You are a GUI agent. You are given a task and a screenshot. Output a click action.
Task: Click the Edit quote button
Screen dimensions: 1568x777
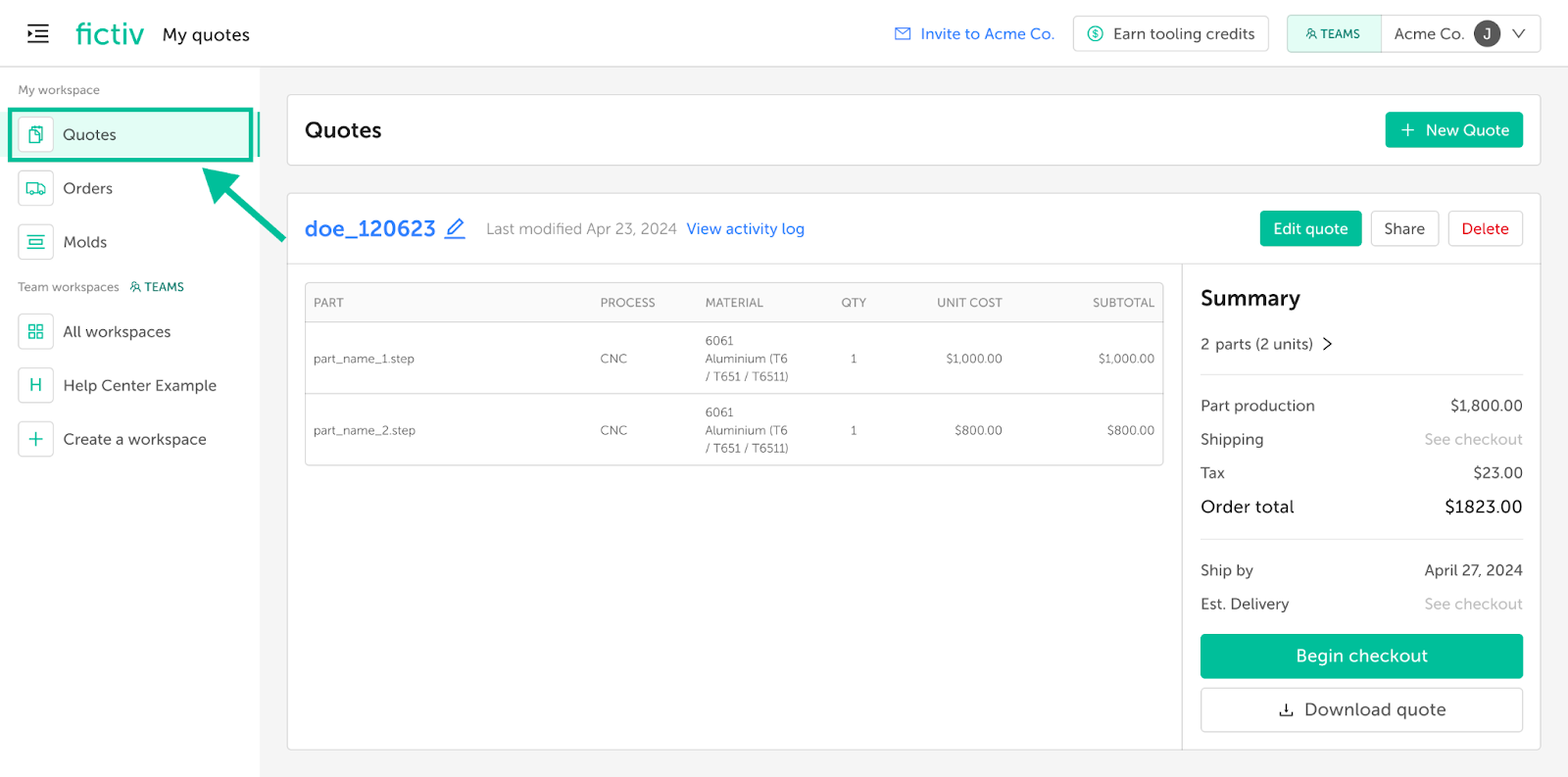tap(1310, 228)
